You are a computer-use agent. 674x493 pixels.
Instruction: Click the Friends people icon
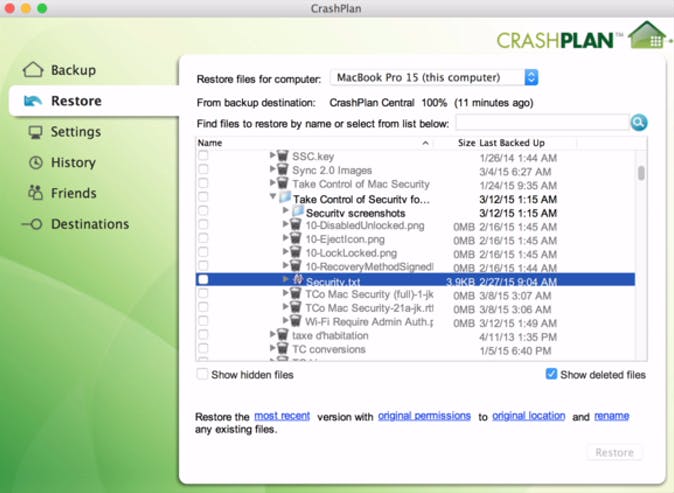point(35,193)
